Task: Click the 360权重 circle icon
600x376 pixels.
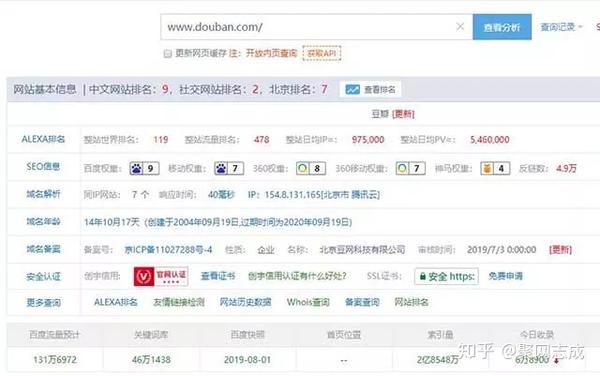Action: (x=302, y=168)
